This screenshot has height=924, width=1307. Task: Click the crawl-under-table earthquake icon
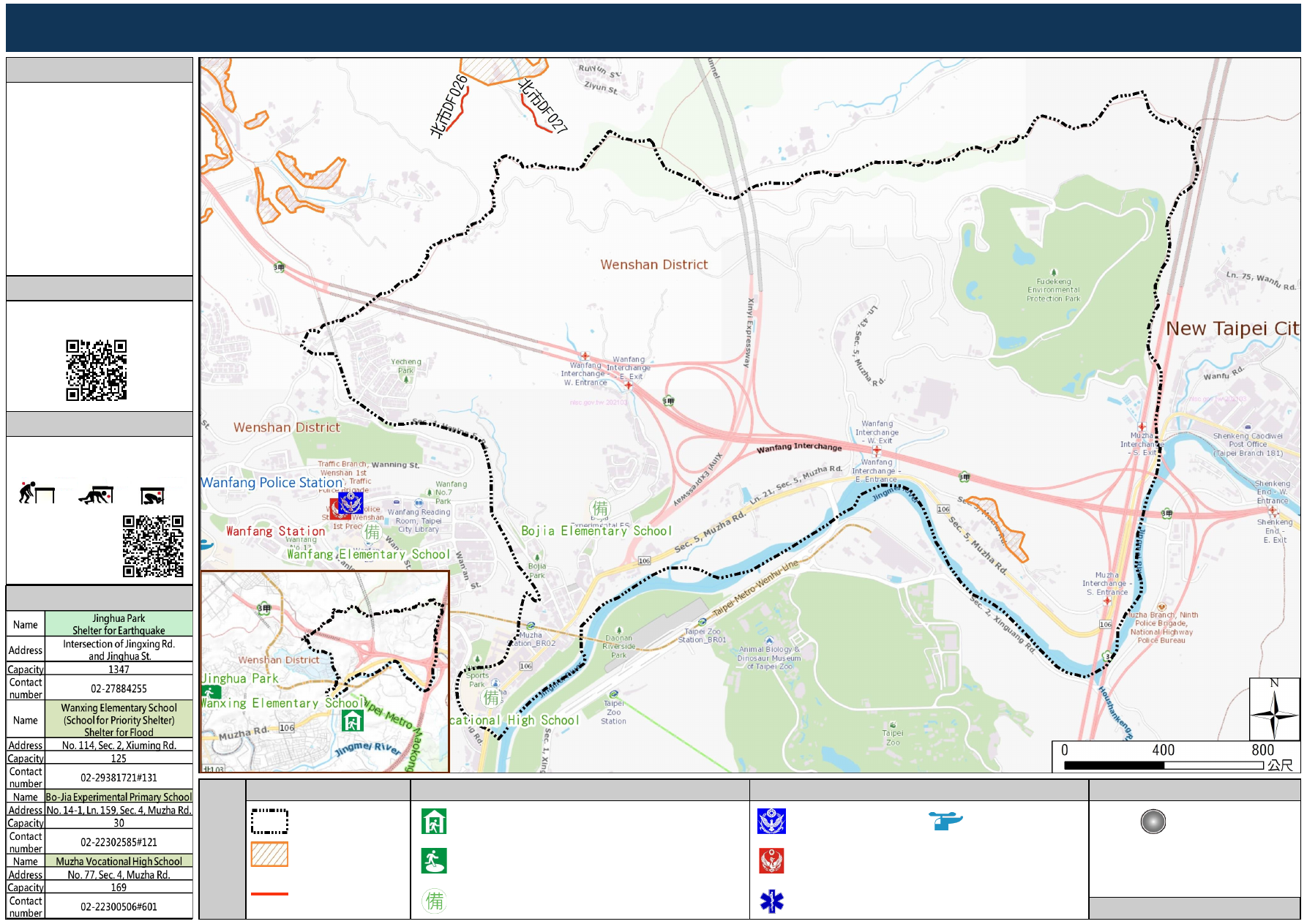click(97, 495)
